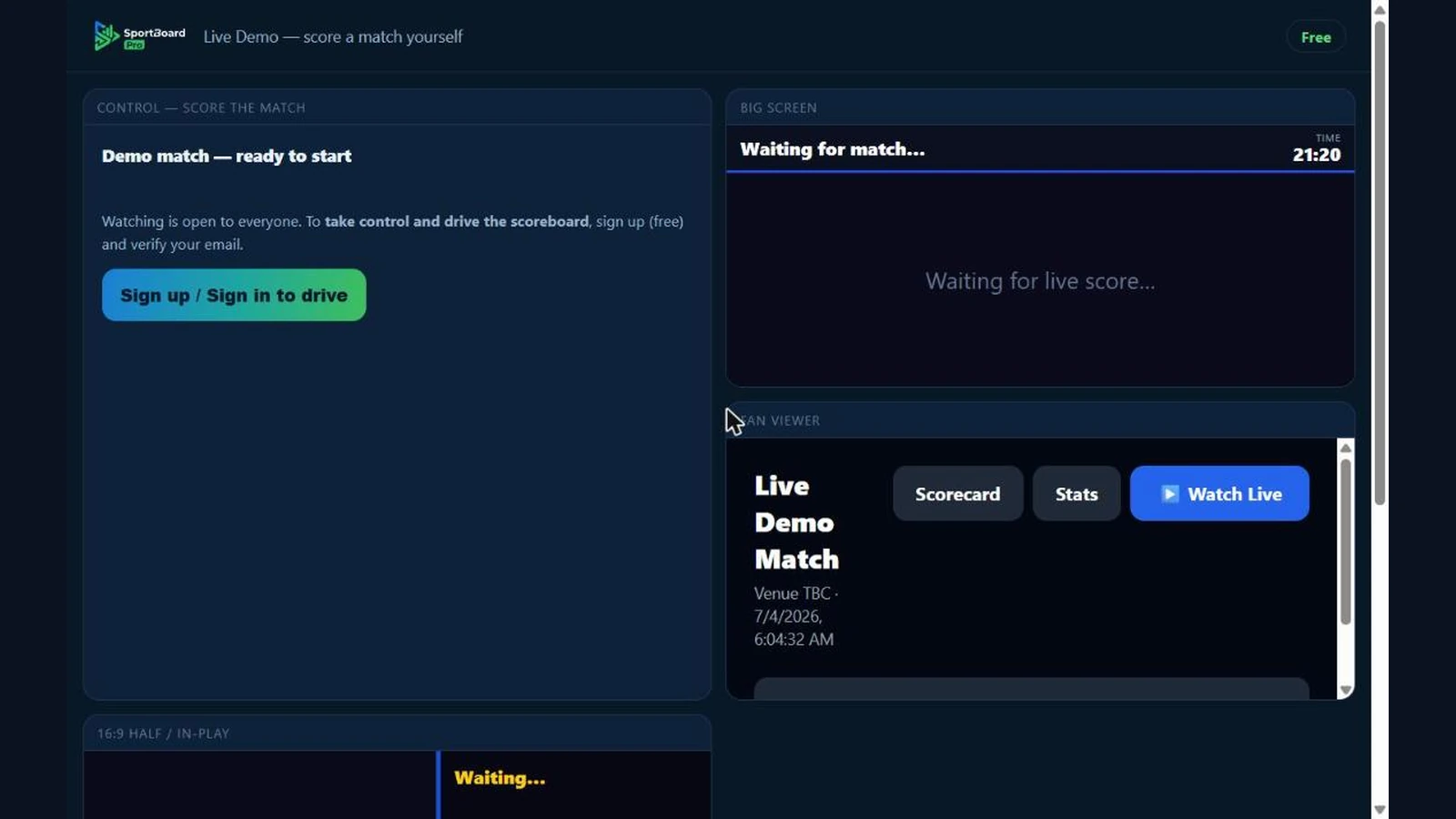
Task: Click 'Demo match — ready to start' text
Action: coord(227,156)
